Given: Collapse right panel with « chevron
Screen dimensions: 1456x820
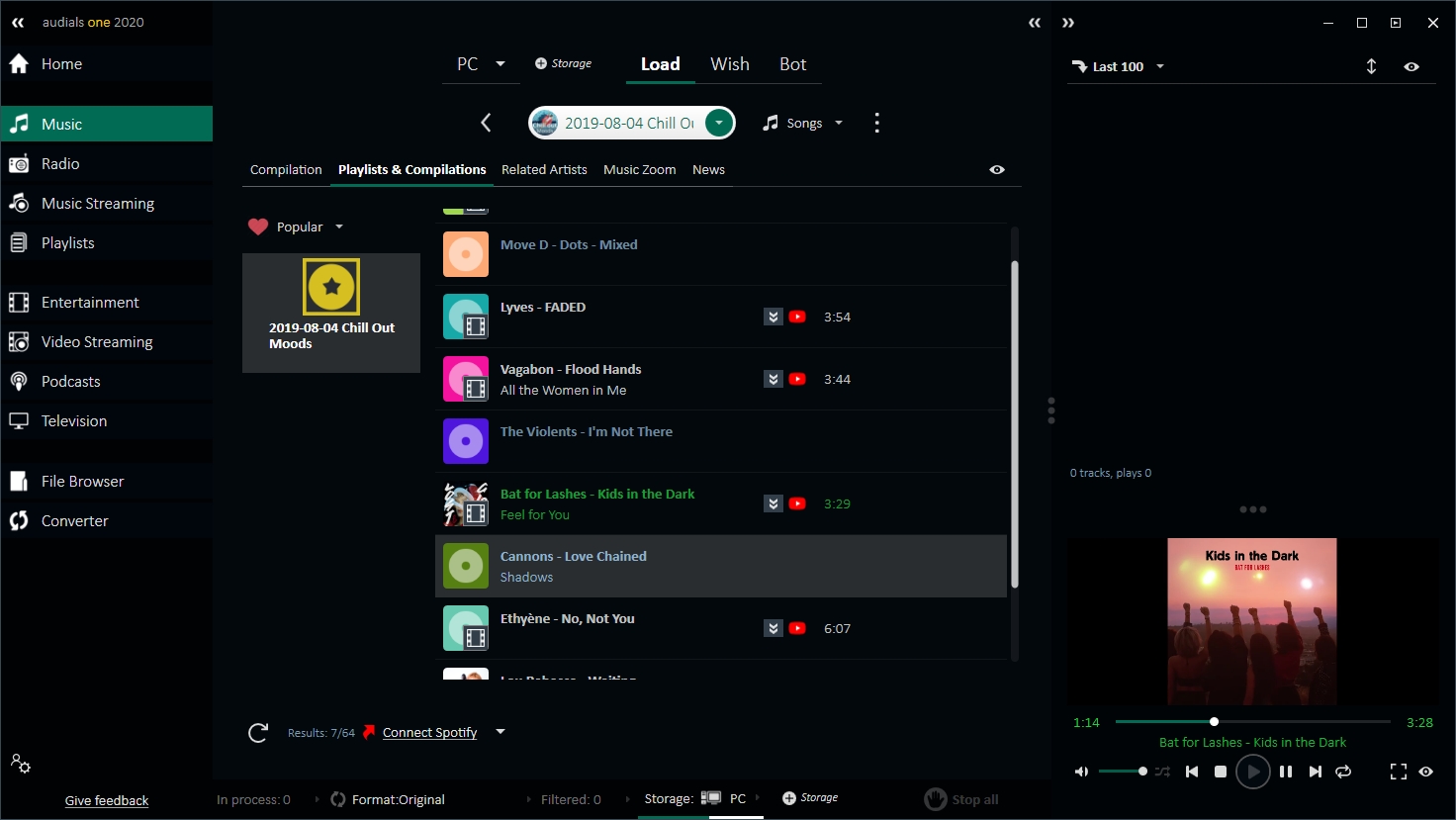Looking at the screenshot, I should (1035, 23).
